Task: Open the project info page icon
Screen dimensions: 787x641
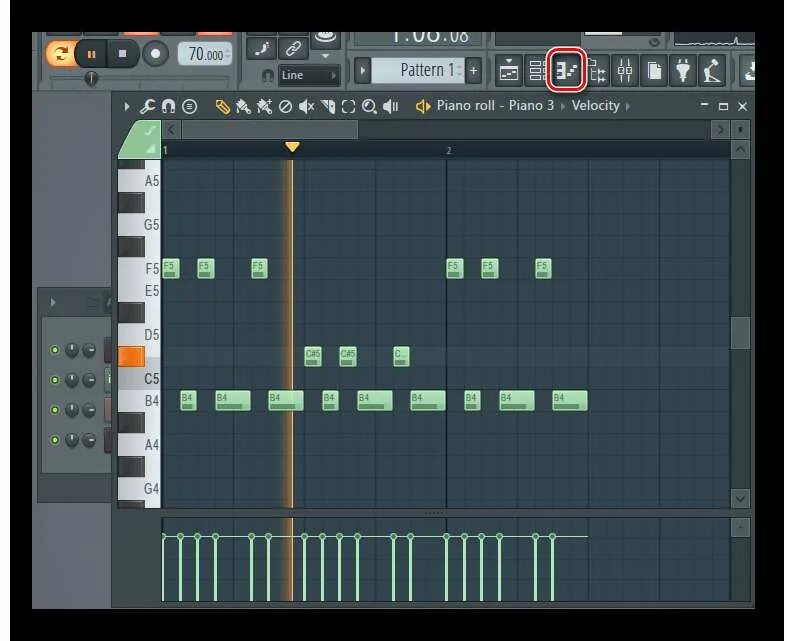Action: click(x=654, y=71)
